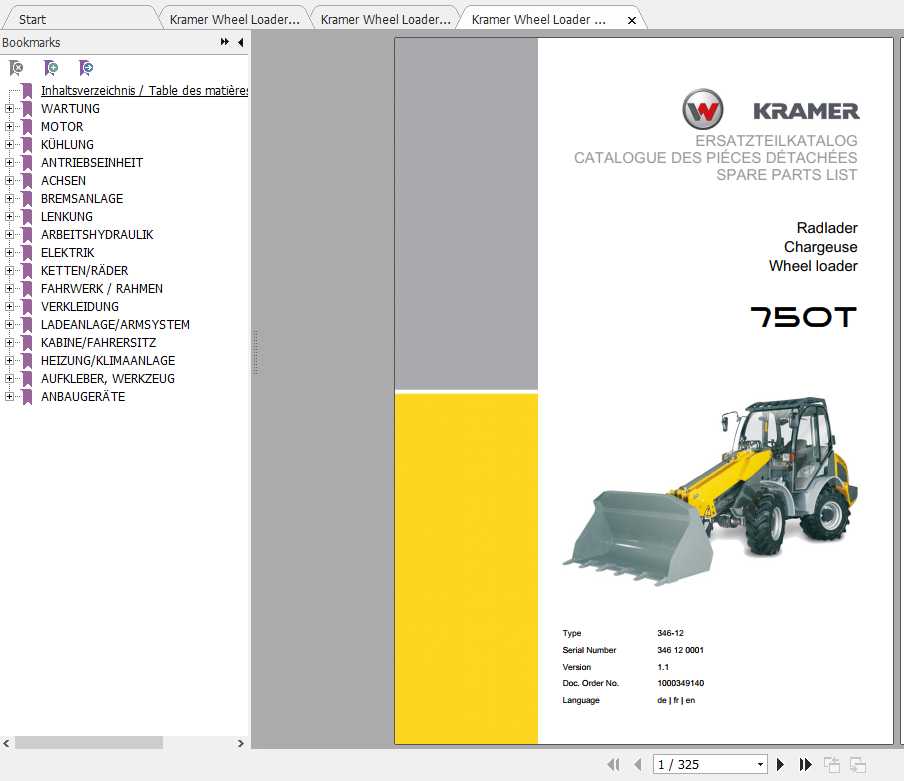Switch to the second Kramer Wheel Loader tab
The image size is (904, 781).
(x=386, y=20)
